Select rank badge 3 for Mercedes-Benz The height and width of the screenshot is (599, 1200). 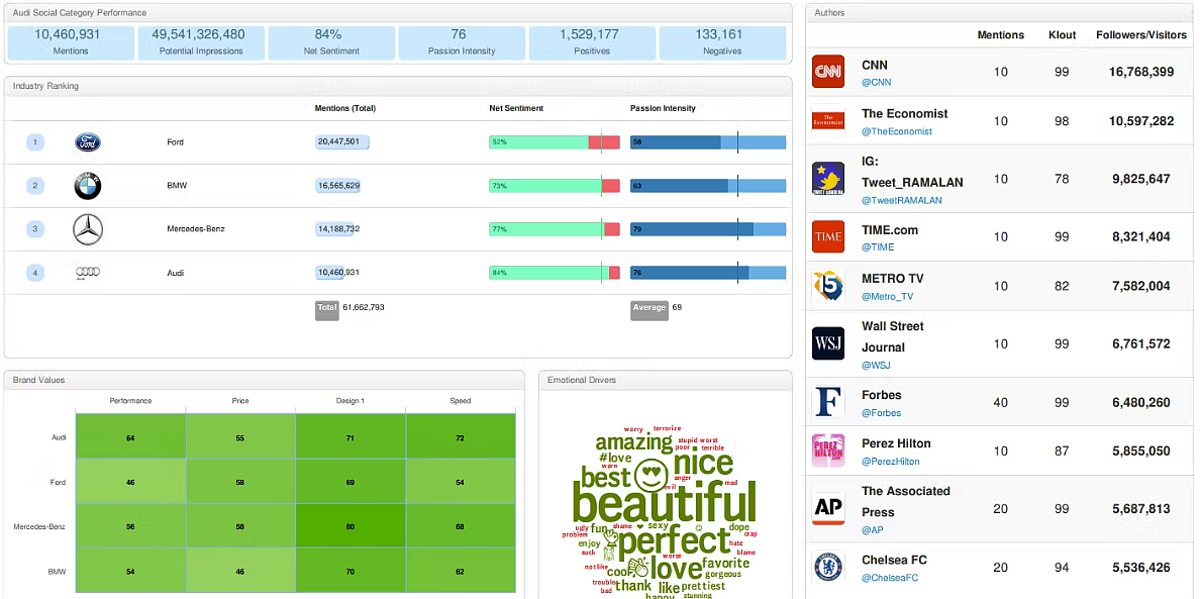pos(35,229)
